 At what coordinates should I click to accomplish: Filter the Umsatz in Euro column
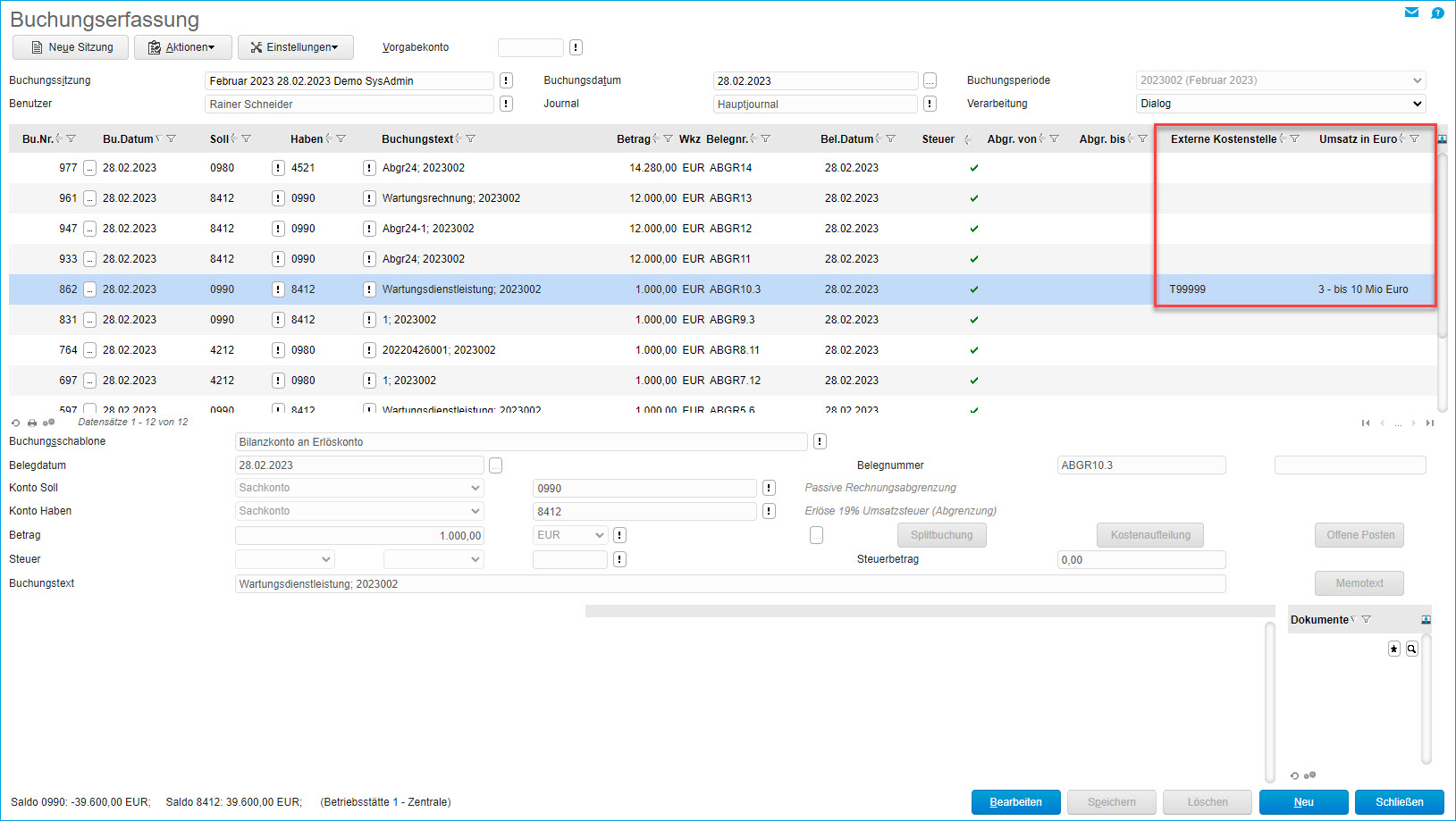tap(1414, 138)
